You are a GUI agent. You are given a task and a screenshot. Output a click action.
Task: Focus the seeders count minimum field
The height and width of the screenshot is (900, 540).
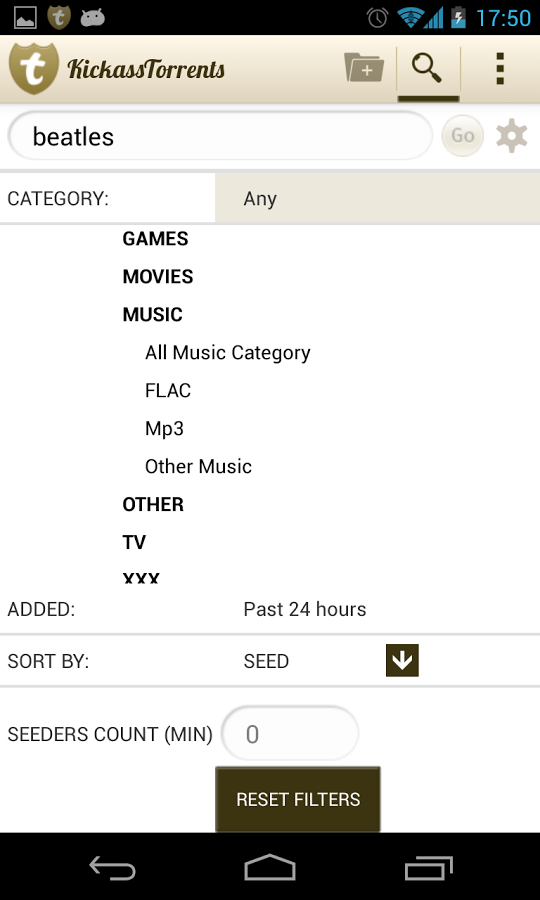[290, 734]
